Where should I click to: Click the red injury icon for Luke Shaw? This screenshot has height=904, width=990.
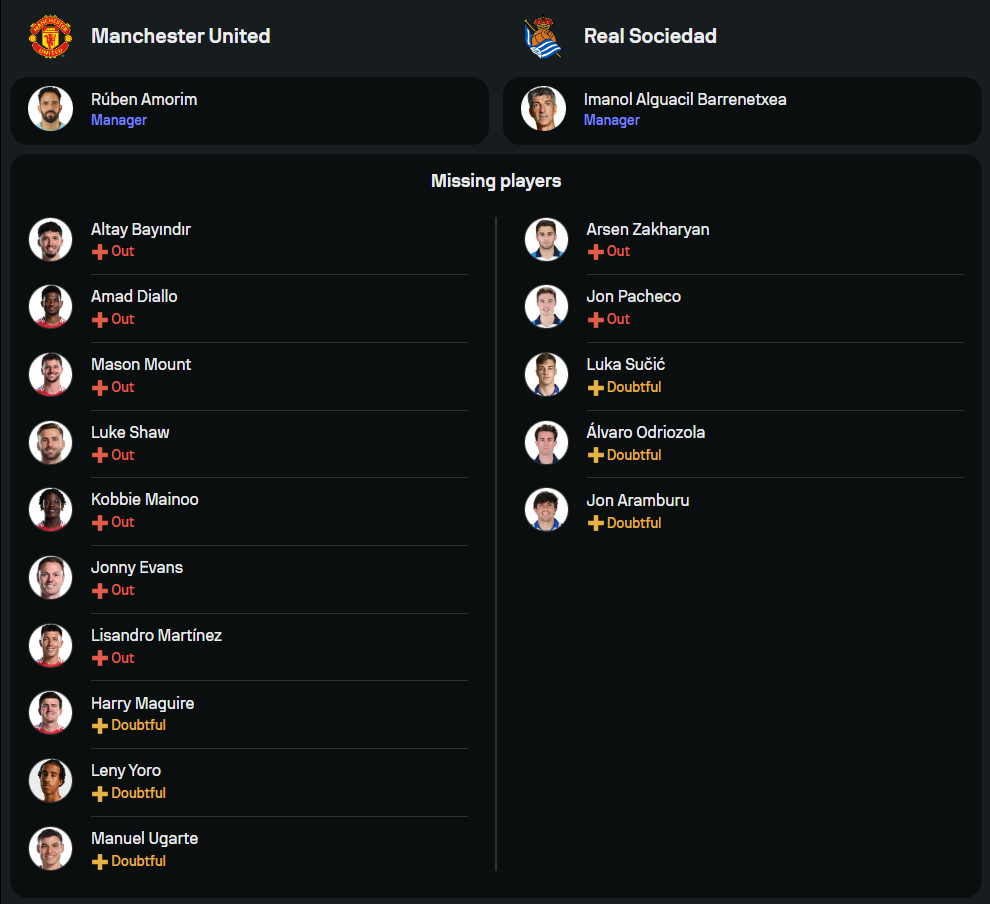[99, 455]
